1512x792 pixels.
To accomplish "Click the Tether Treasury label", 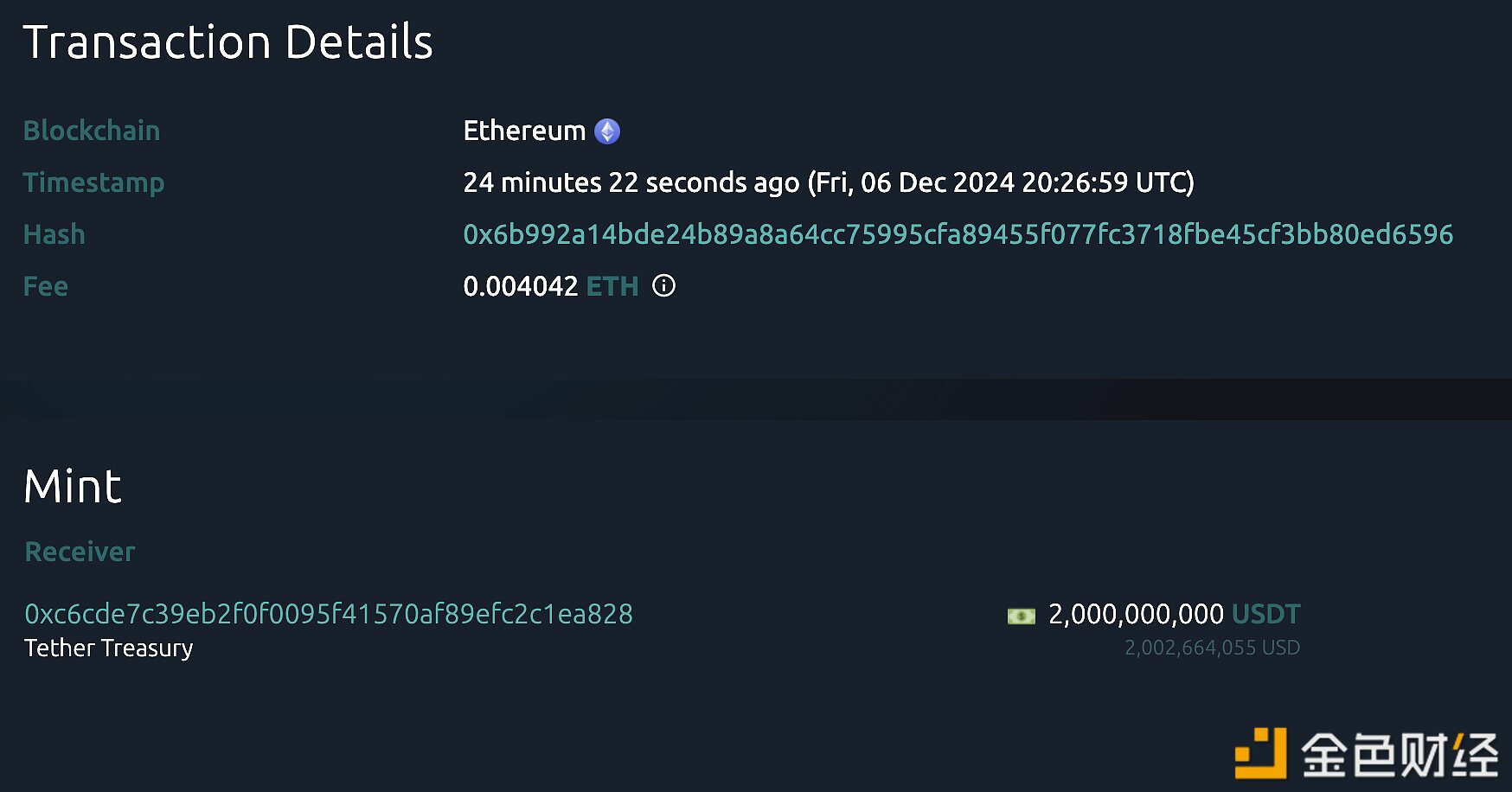I will click(x=107, y=648).
